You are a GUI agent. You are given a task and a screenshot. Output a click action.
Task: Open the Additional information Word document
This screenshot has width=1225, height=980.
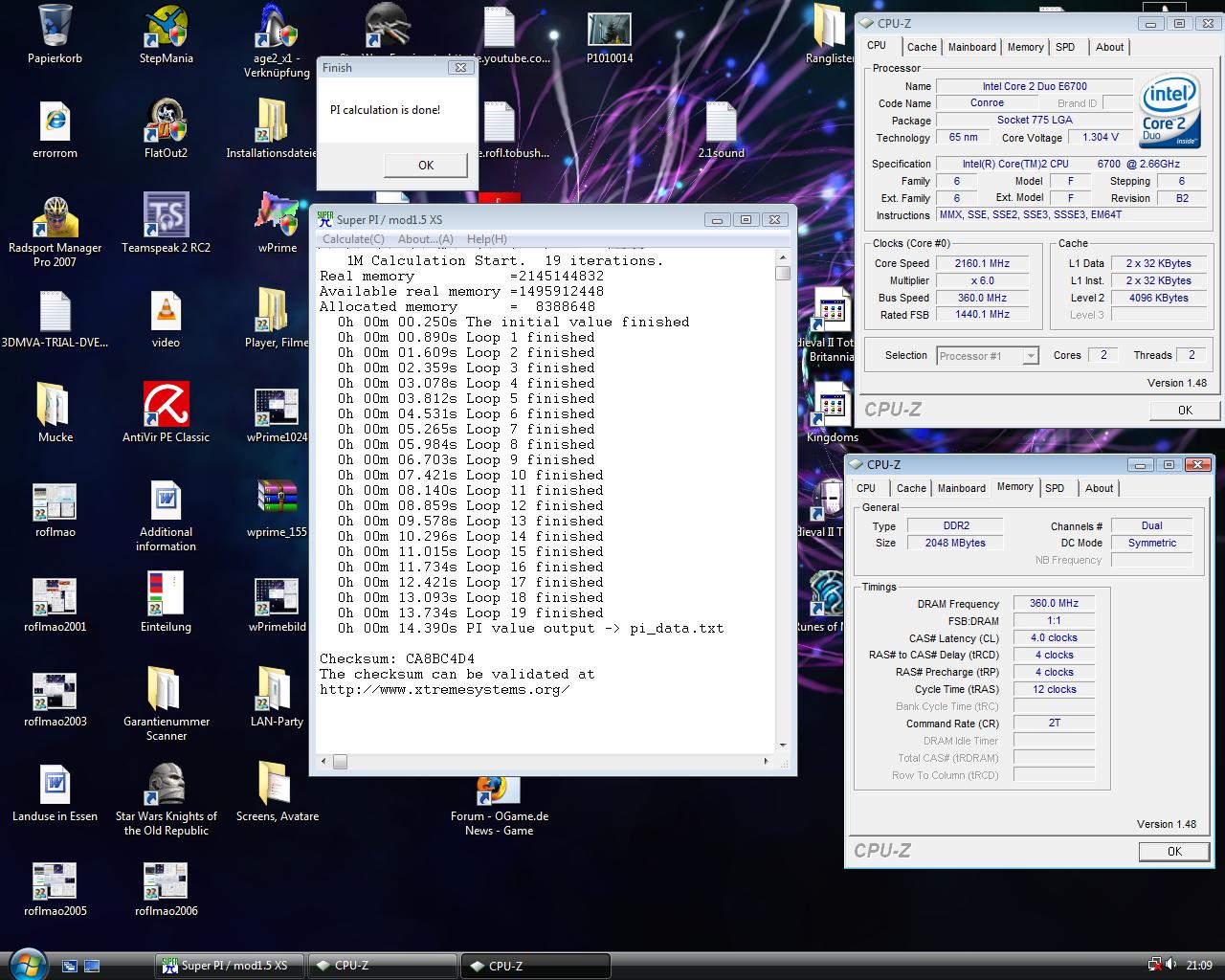pos(166,500)
